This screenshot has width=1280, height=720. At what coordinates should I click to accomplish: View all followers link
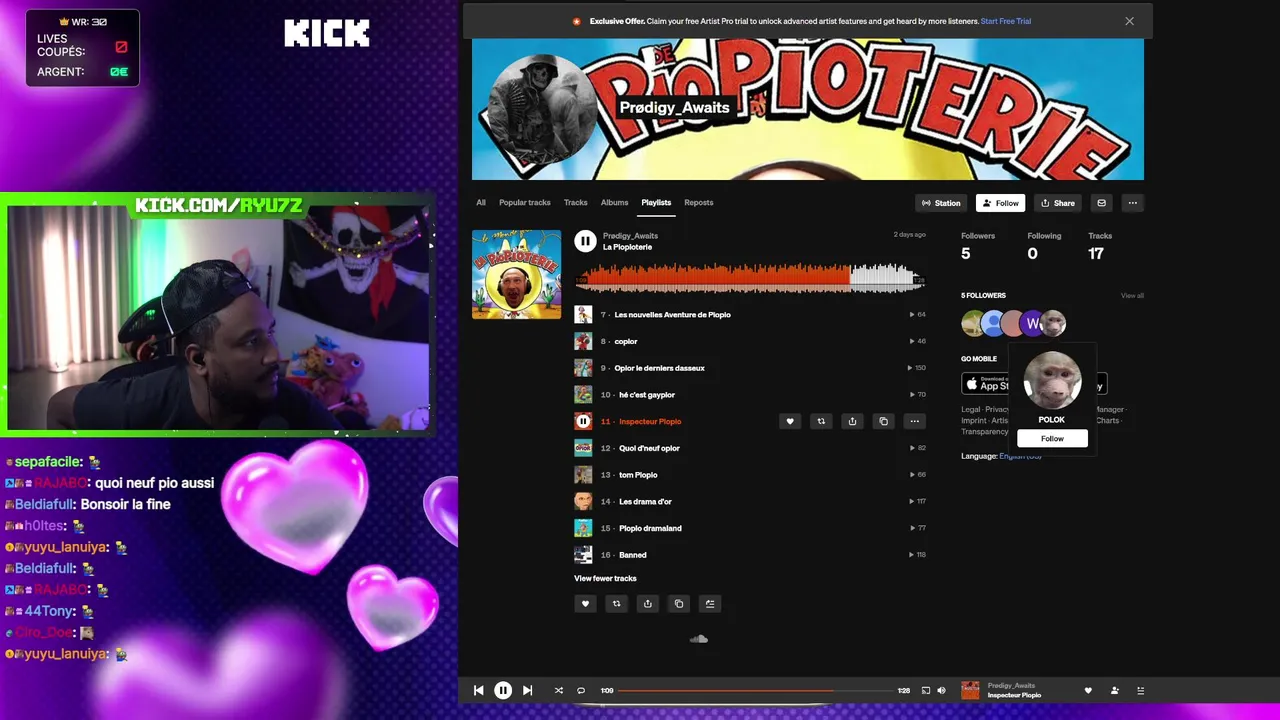(1132, 296)
